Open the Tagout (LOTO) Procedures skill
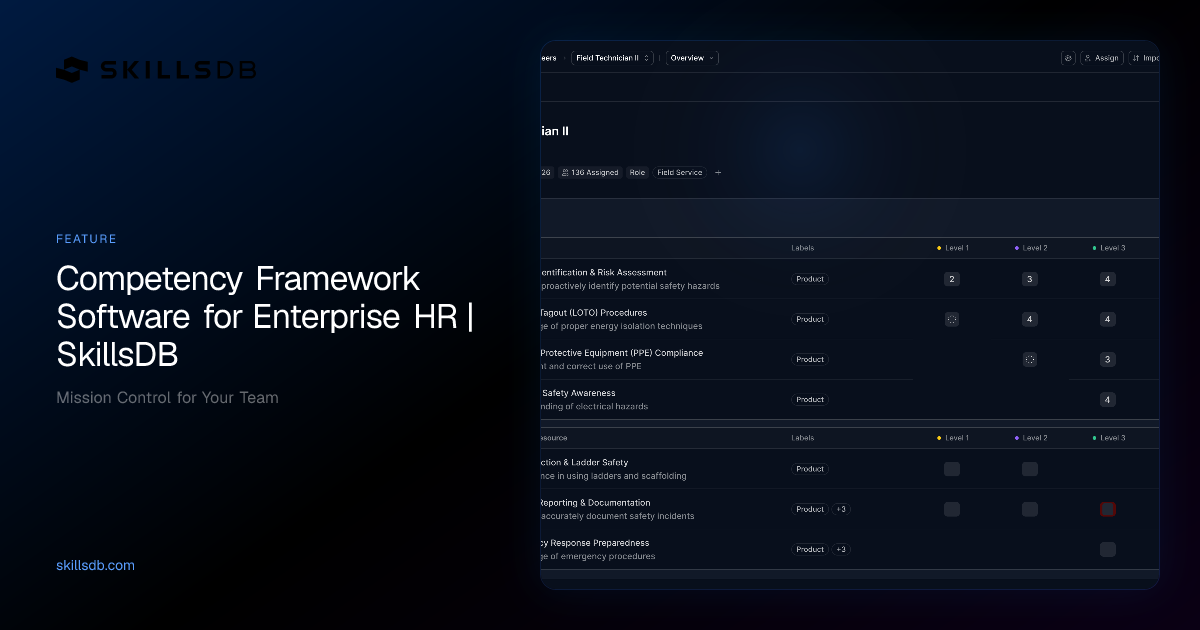Image resolution: width=1200 pixels, height=630 pixels. coord(594,312)
